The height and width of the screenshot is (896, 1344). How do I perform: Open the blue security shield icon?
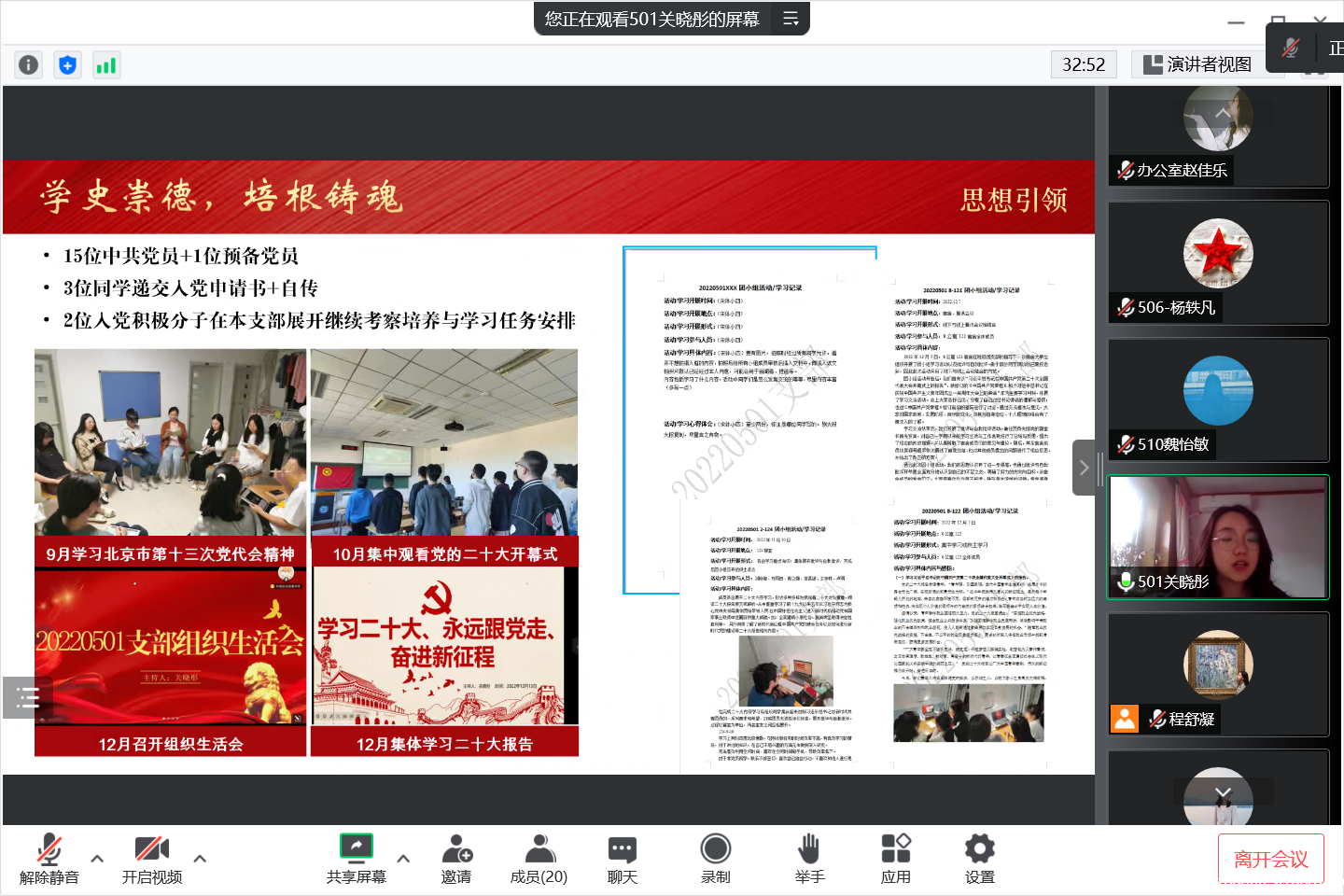67,64
